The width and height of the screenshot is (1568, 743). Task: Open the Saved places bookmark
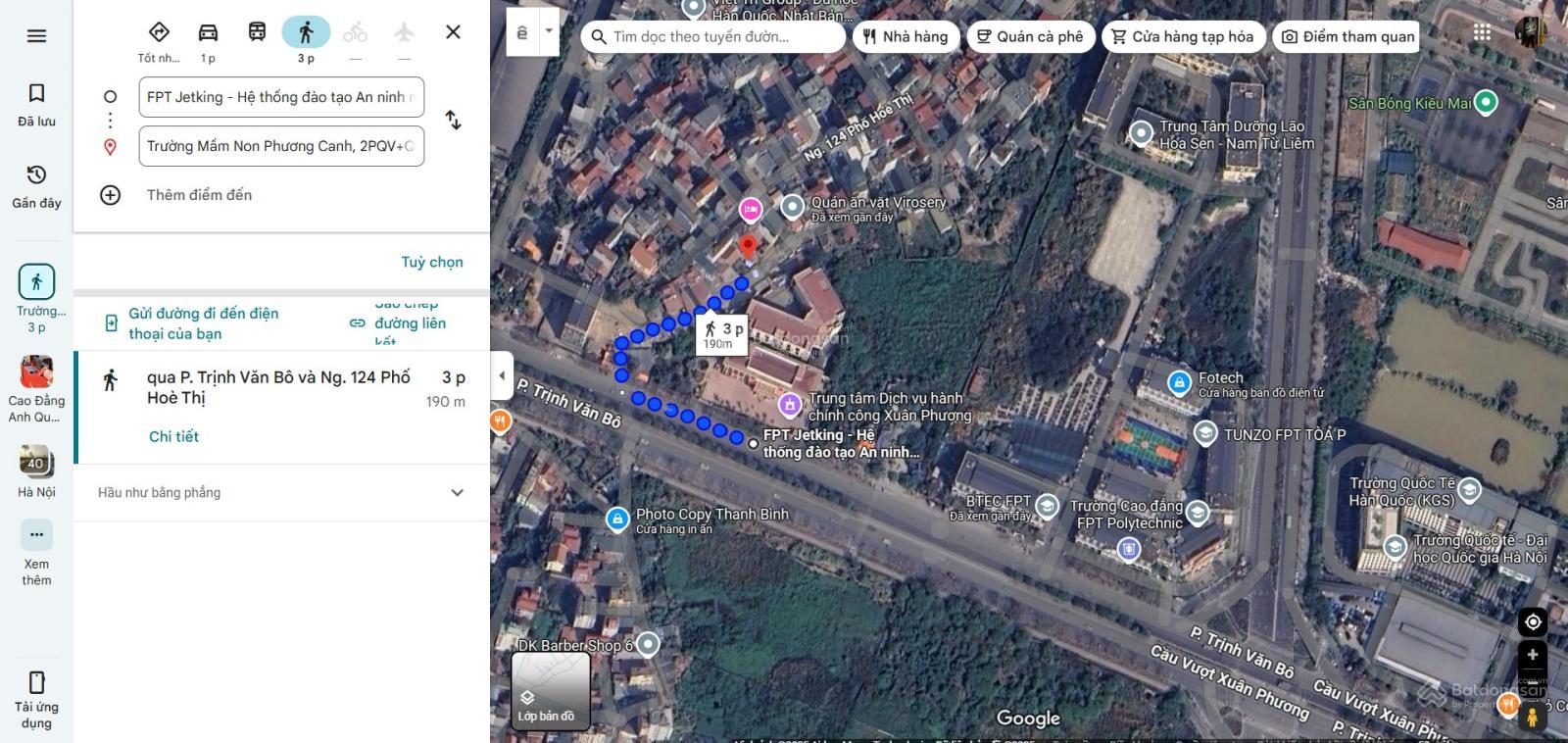coord(36,105)
